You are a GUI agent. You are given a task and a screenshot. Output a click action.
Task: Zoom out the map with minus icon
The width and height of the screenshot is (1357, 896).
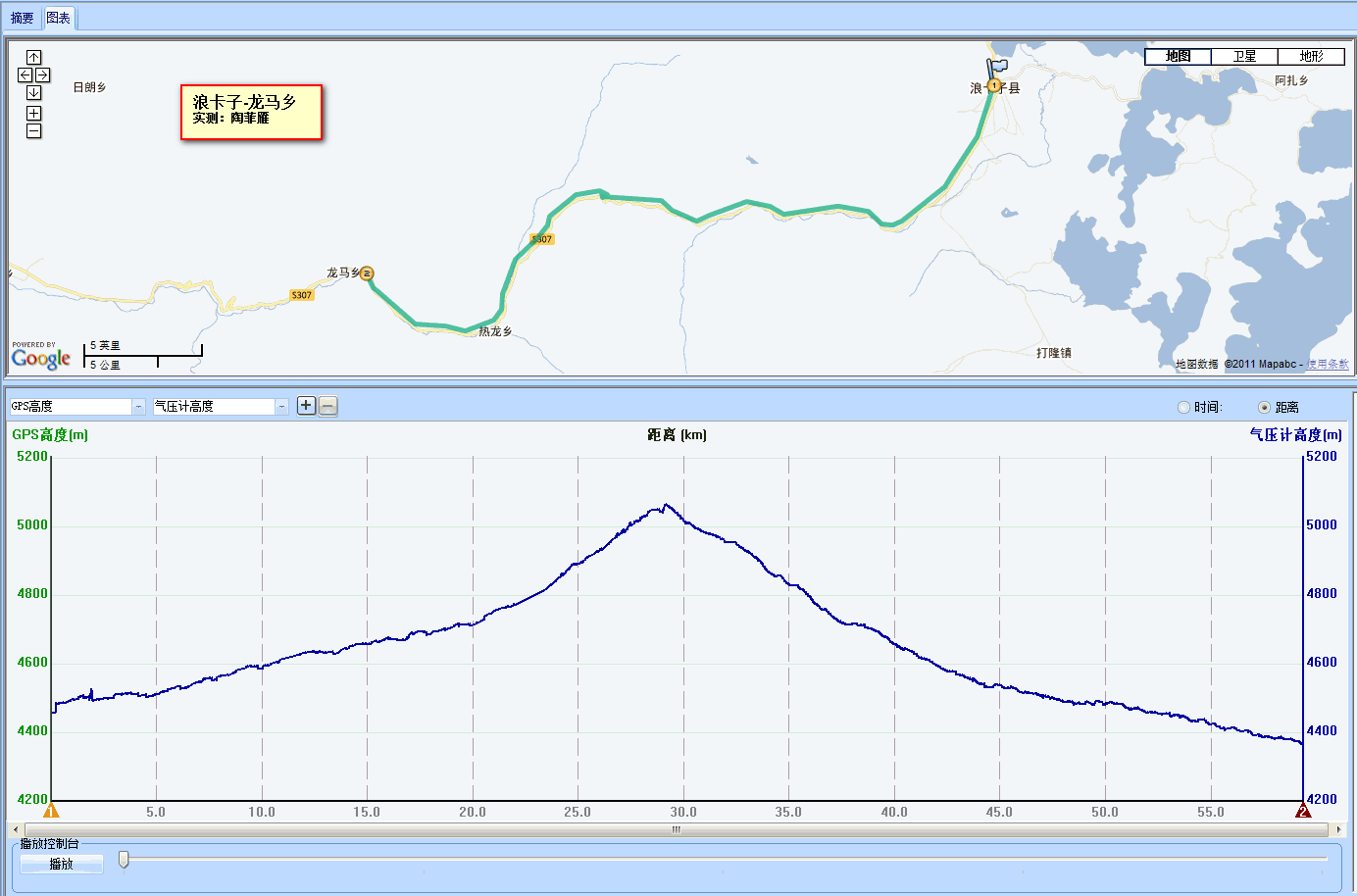[x=33, y=131]
